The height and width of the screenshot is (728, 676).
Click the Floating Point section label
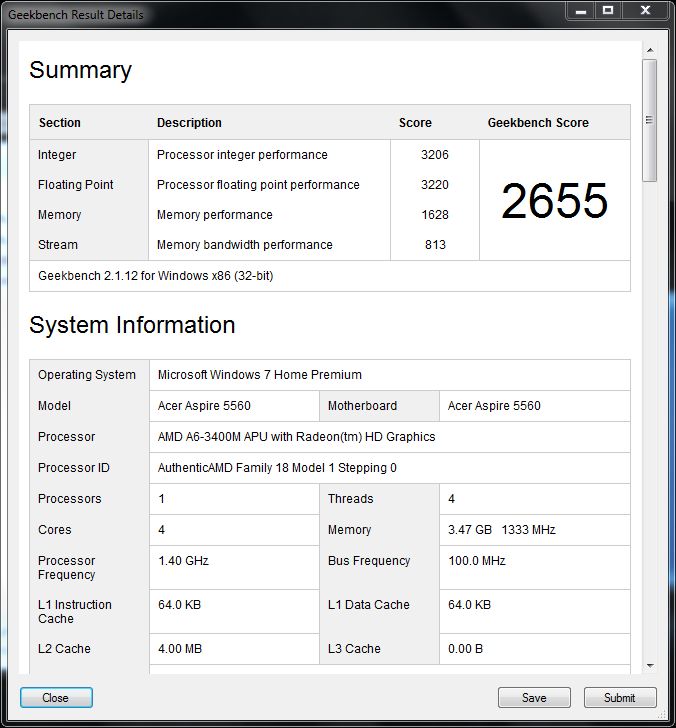click(76, 185)
